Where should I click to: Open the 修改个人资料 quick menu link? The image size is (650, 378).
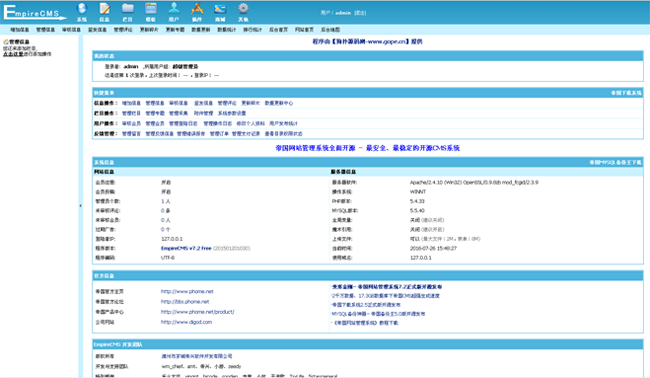(x=250, y=124)
